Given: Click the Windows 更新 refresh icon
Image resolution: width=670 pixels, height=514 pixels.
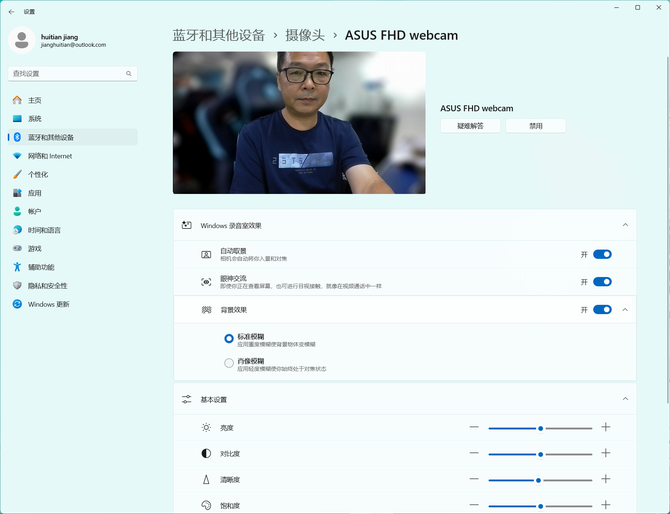Looking at the screenshot, I should 17,304.
